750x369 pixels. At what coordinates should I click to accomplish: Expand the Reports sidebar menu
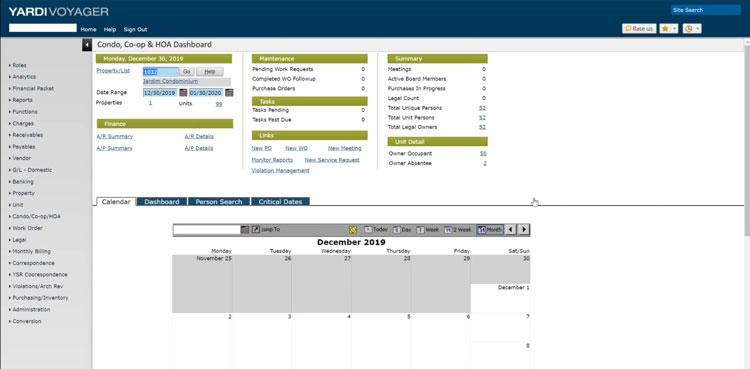click(21, 100)
